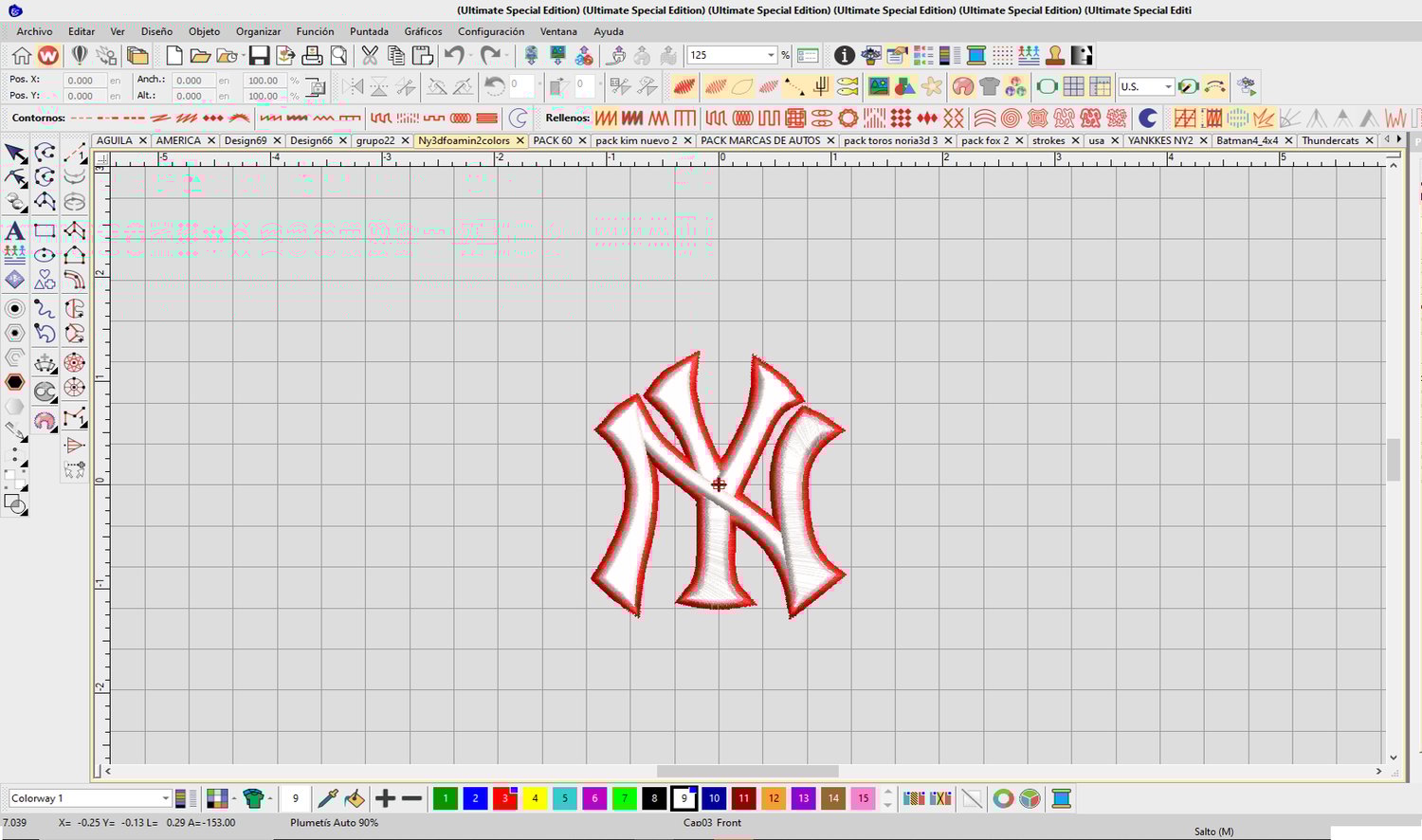Toggle the show functions fish icon

pyautogui.click(x=848, y=86)
